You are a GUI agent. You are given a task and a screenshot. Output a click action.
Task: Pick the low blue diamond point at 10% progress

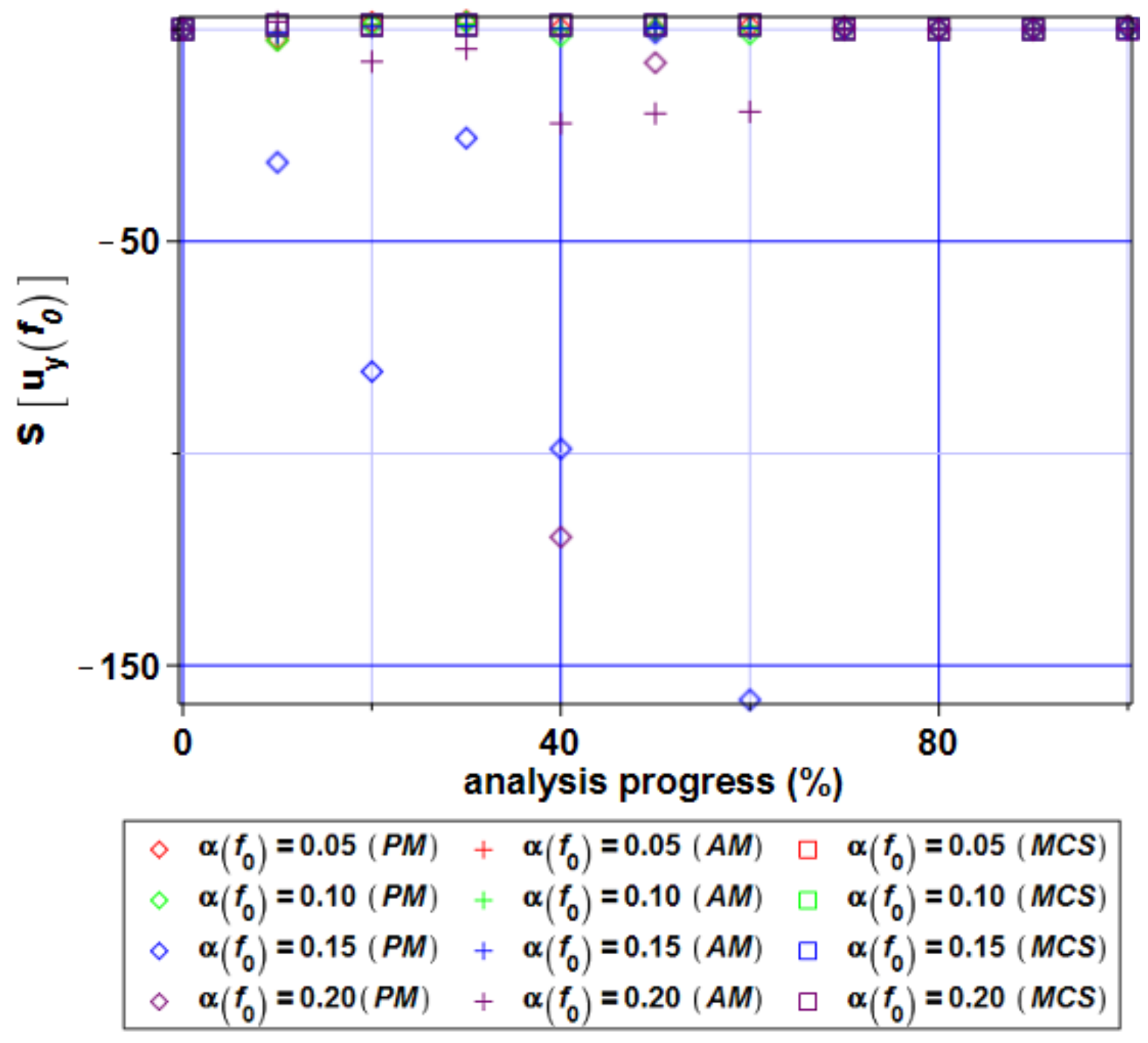click(277, 163)
